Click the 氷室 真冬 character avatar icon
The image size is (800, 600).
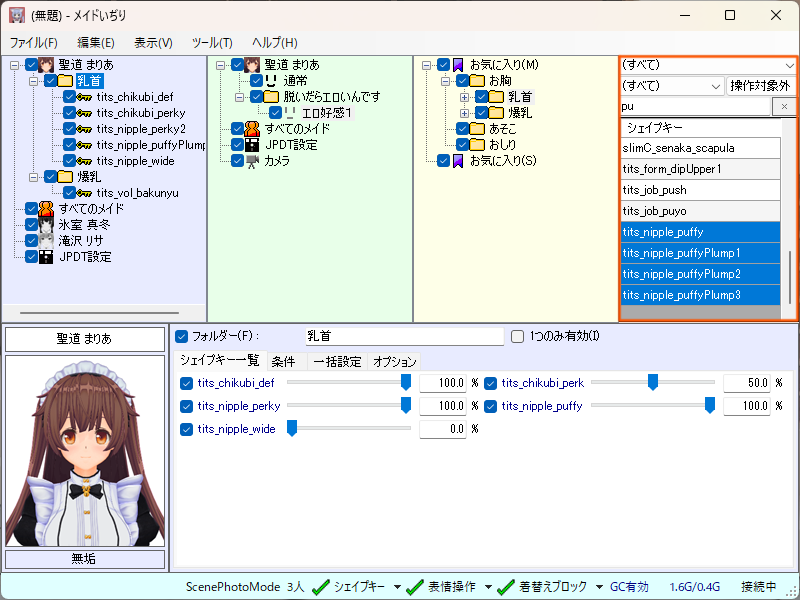[46, 225]
